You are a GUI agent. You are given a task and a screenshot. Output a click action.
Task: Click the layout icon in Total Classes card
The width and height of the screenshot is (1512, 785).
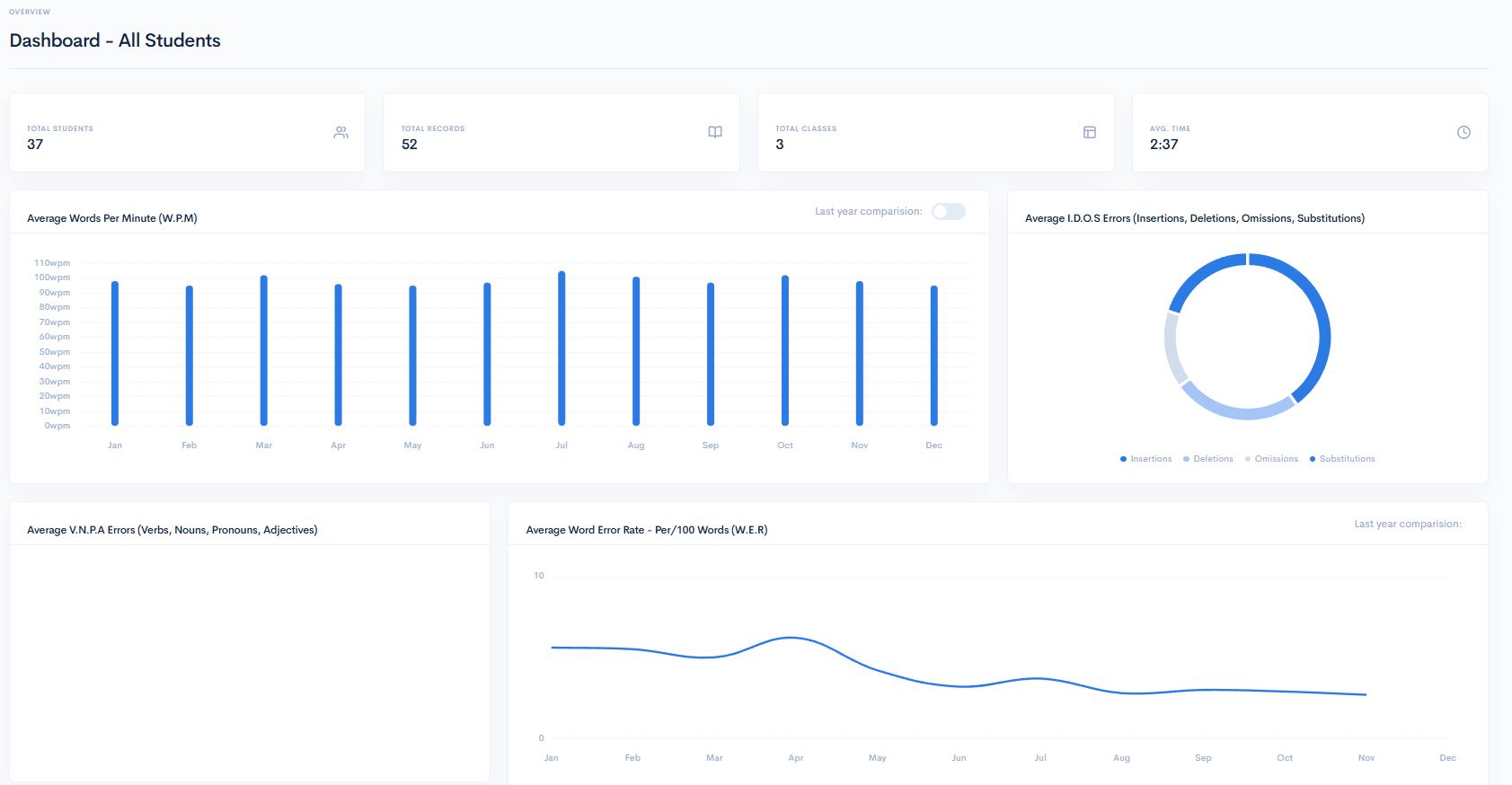(1090, 132)
